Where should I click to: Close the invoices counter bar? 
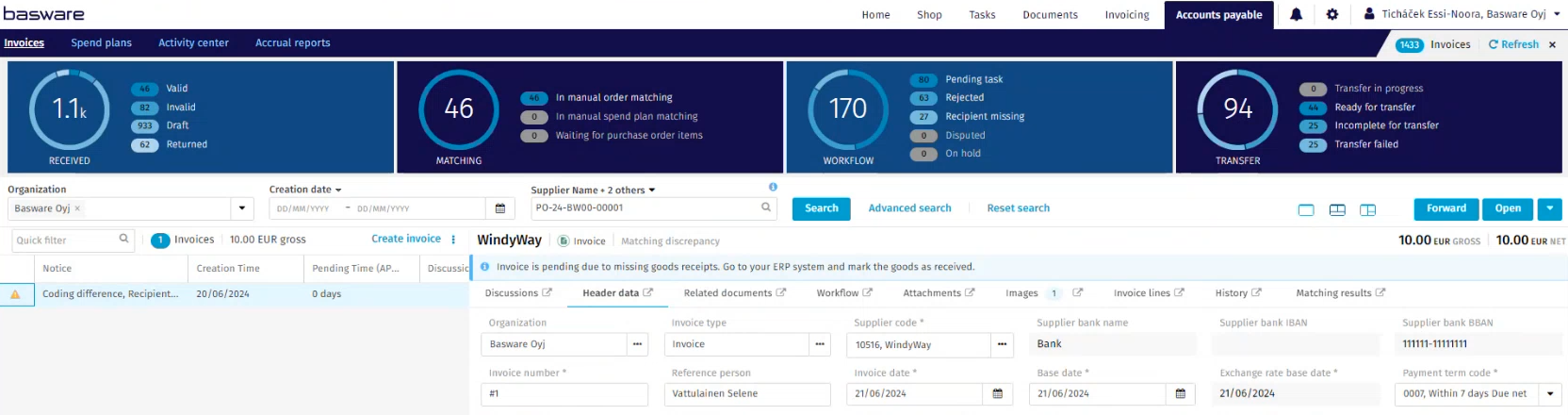click(x=1552, y=44)
